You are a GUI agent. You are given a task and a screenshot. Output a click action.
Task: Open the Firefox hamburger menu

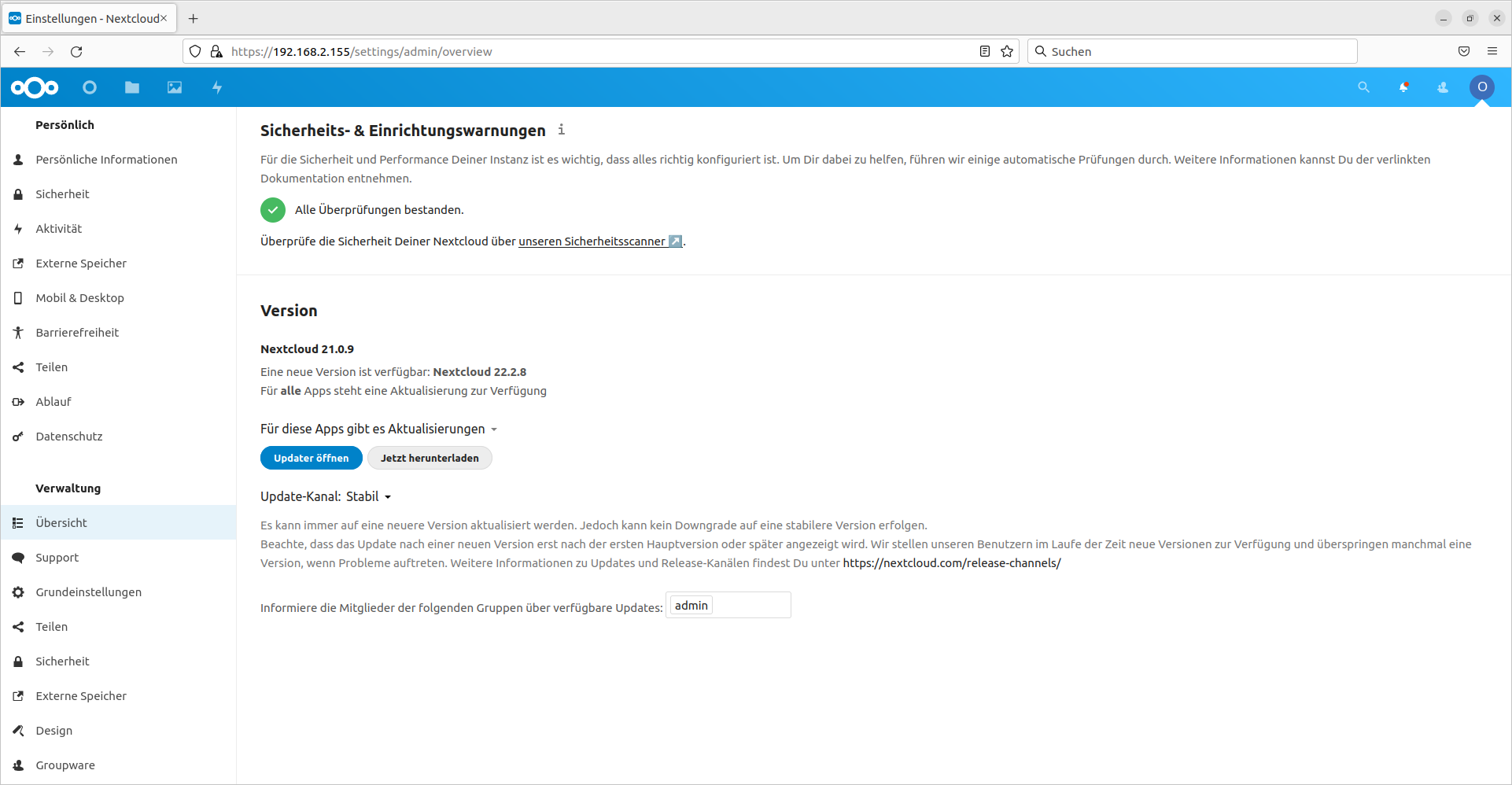[1492, 51]
